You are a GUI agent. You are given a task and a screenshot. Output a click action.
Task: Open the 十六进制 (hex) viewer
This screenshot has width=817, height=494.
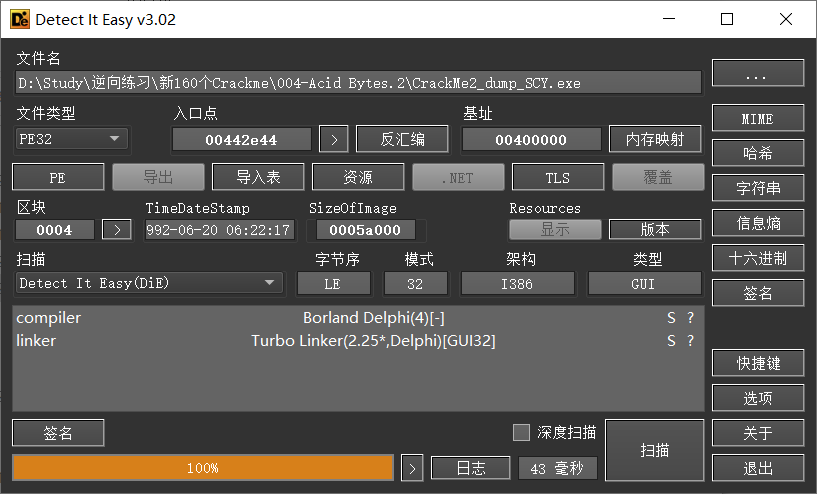[x=758, y=258]
